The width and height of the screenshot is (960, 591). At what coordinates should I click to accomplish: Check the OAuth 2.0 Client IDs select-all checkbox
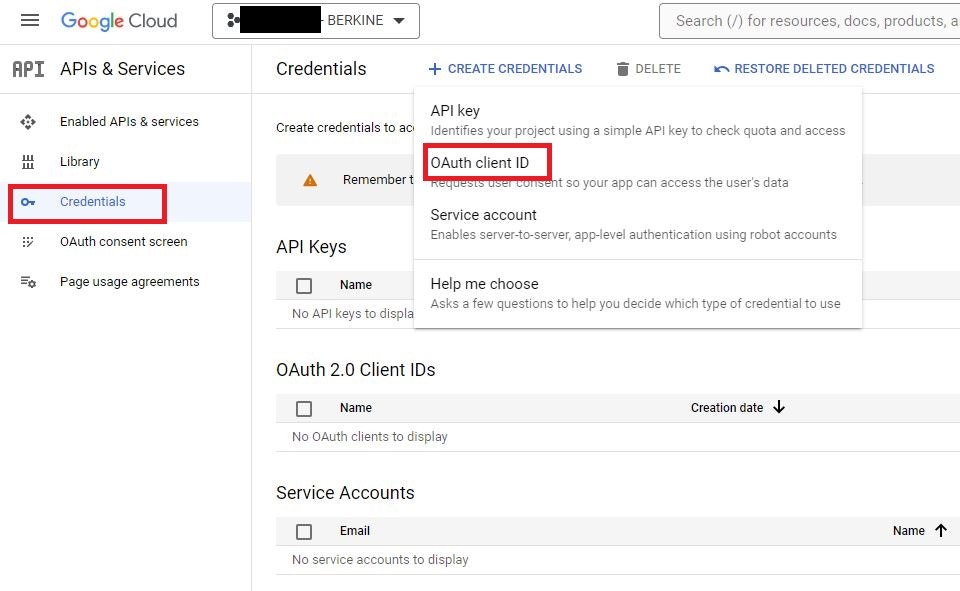[x=304, y=408]
